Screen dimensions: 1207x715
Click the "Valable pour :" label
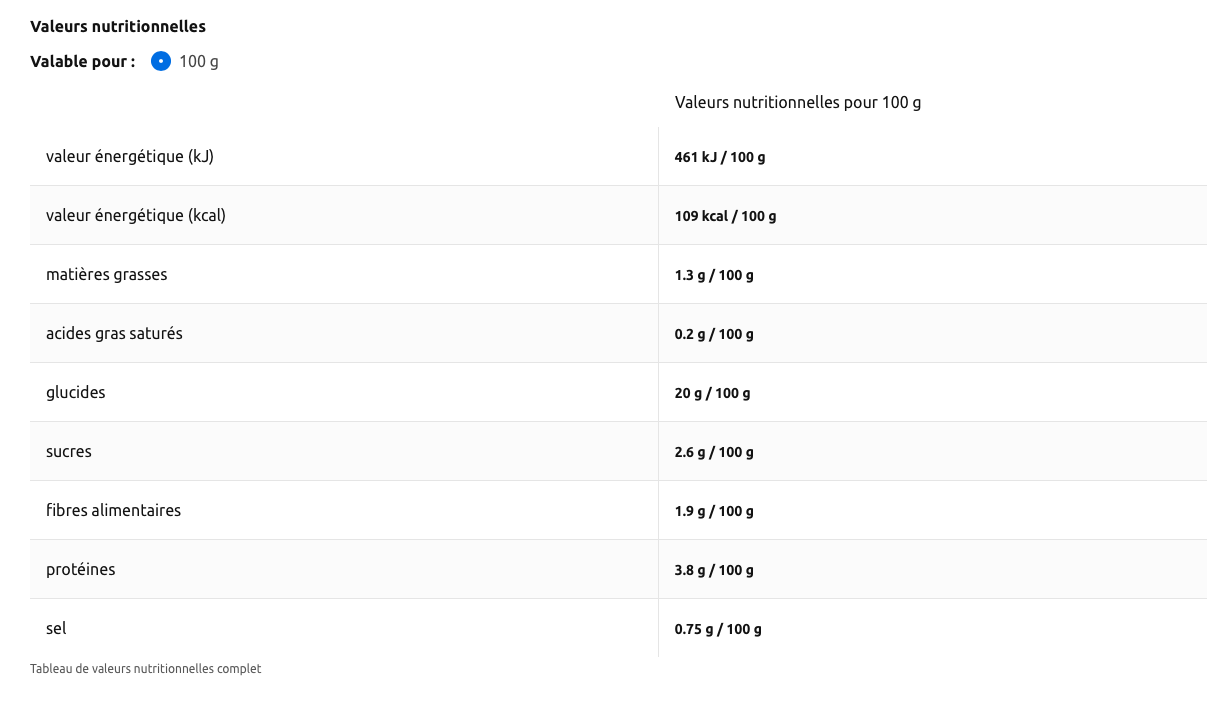point(83,62)
